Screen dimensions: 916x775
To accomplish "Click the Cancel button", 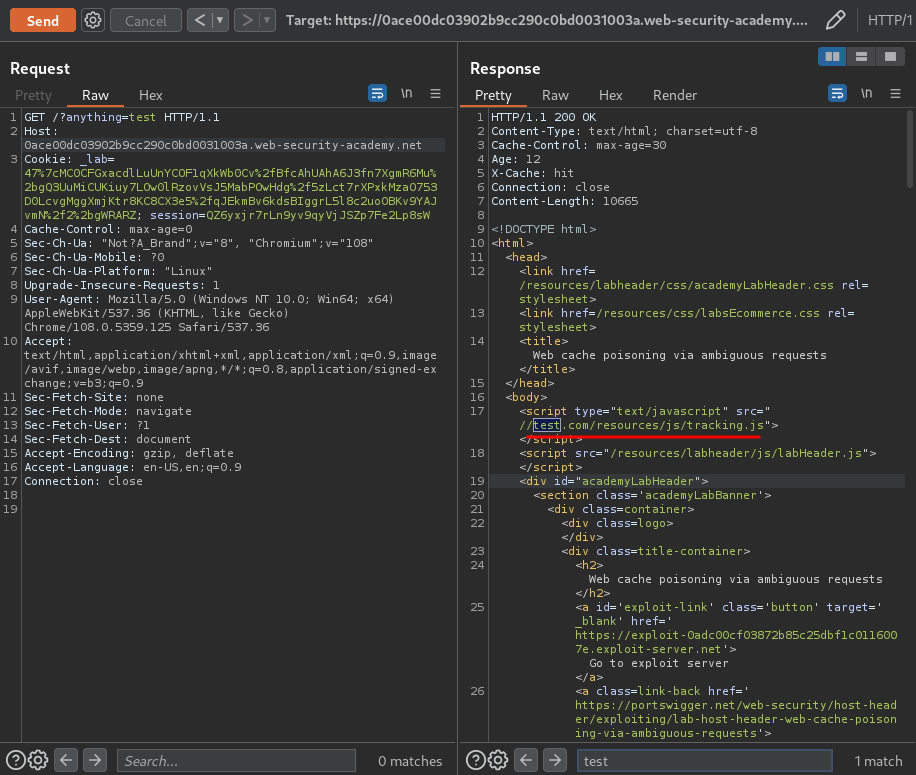I will pos(145,20).
